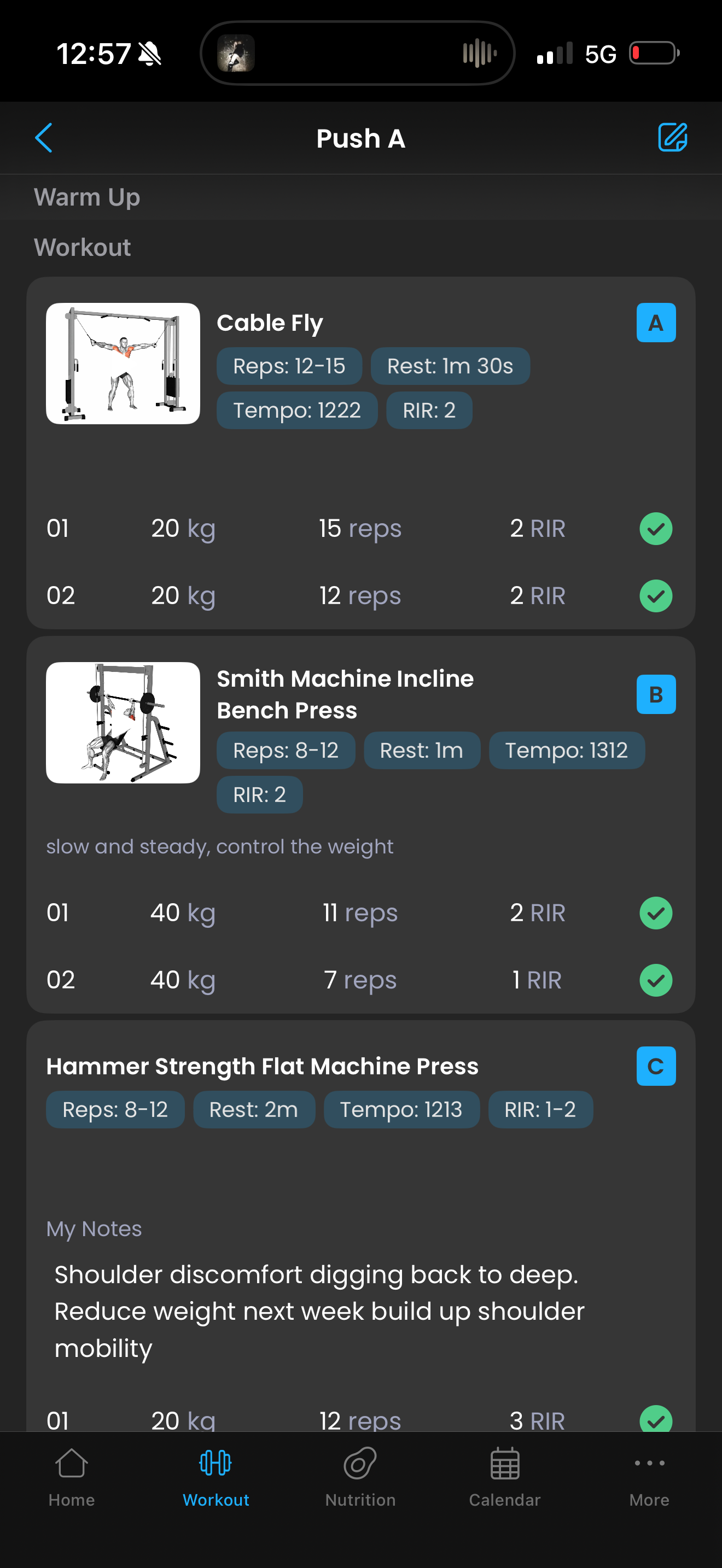This screenshot has height=1568, width=722.
Task: Edit the My Notes shoulder discomfort text
Action: point(319,1310)
